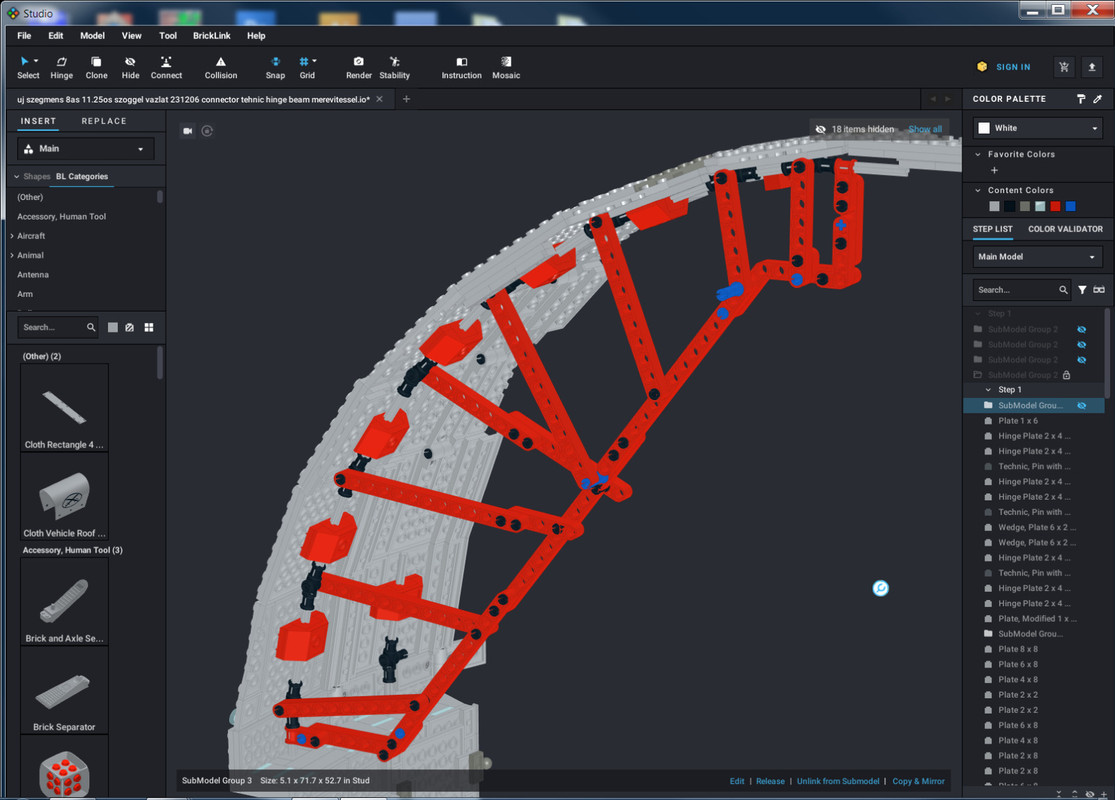
Task: Select the Antenna category
Action: 33,274
